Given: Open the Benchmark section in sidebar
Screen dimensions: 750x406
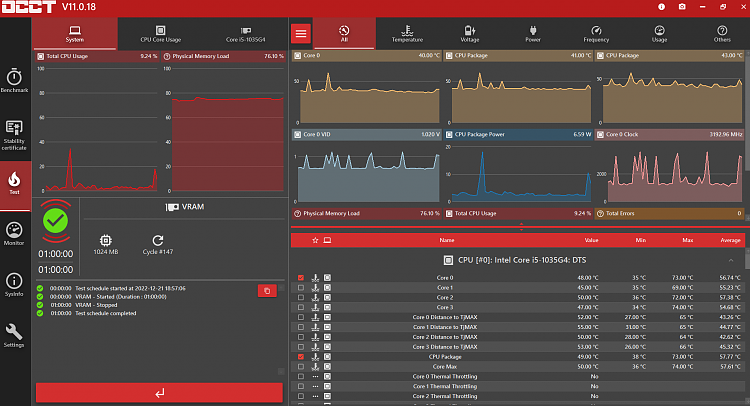Looking at the screenshot, I should [14, 80].
